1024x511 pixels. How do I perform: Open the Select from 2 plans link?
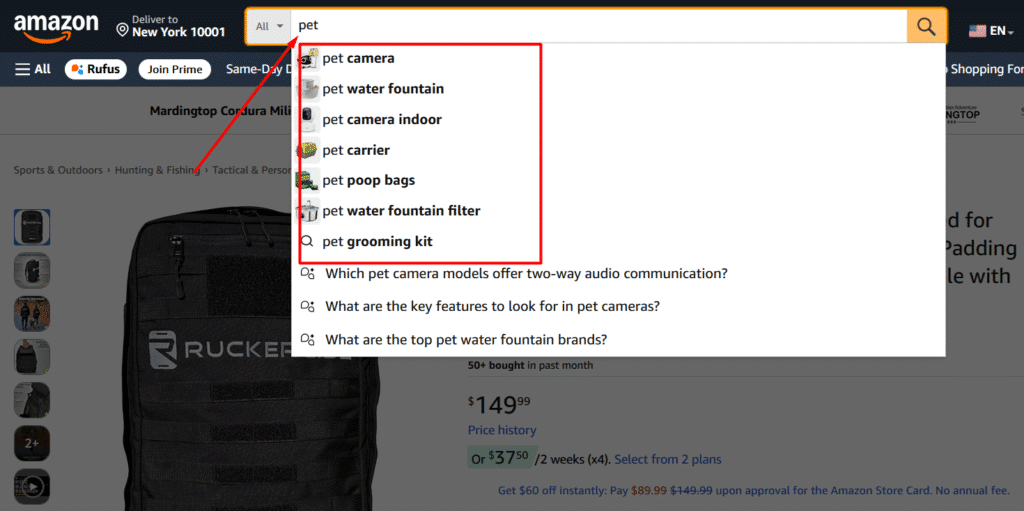pyautogui.click(x=667, y=459)
